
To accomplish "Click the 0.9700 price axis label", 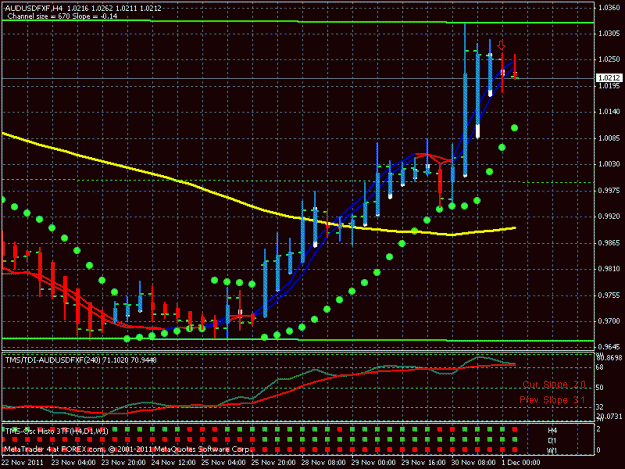I will coord(609,321).
